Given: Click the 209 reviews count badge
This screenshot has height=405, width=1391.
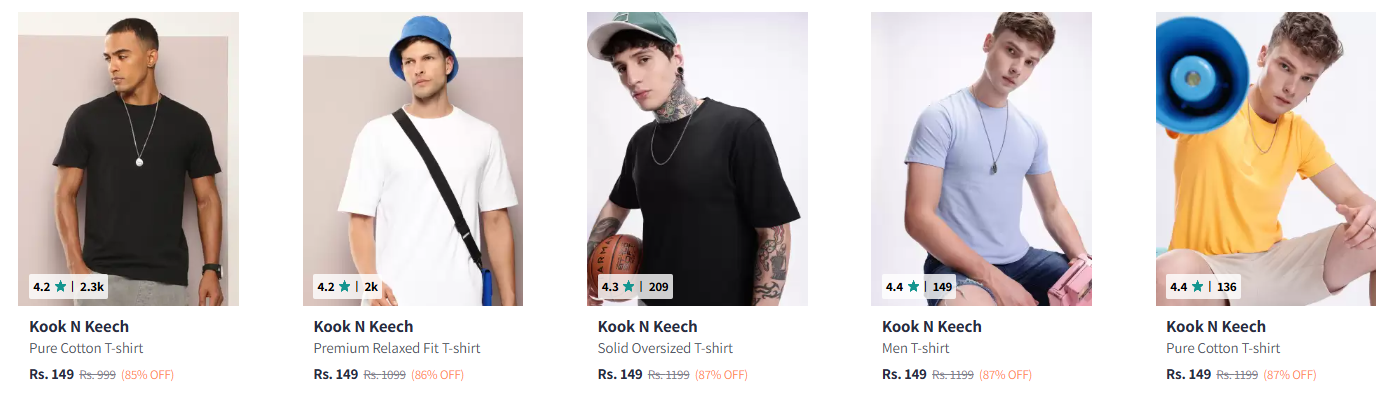Looking at the screenshot, I should tap(658, 287).
